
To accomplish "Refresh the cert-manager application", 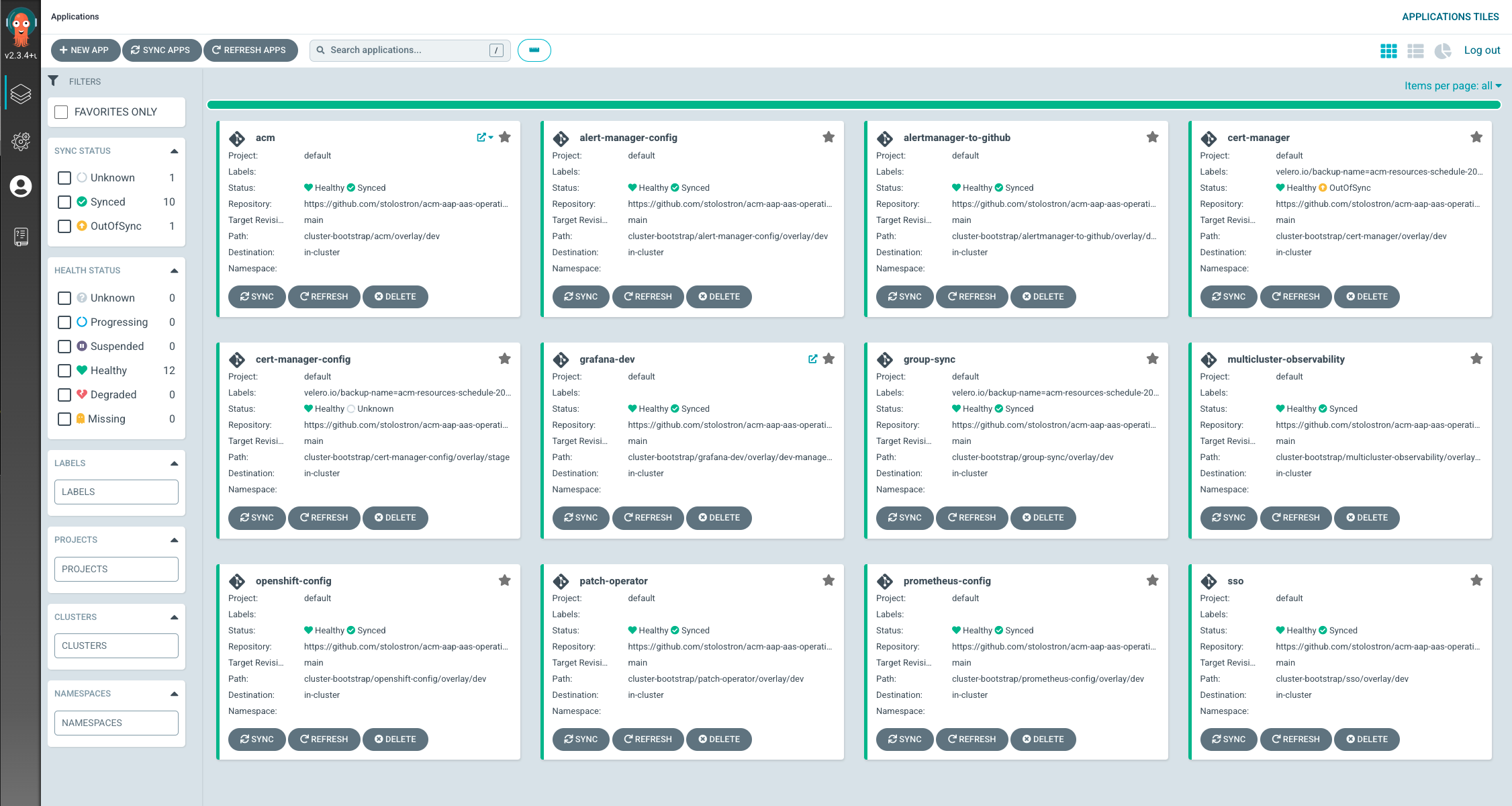I will pos(1296,297).
